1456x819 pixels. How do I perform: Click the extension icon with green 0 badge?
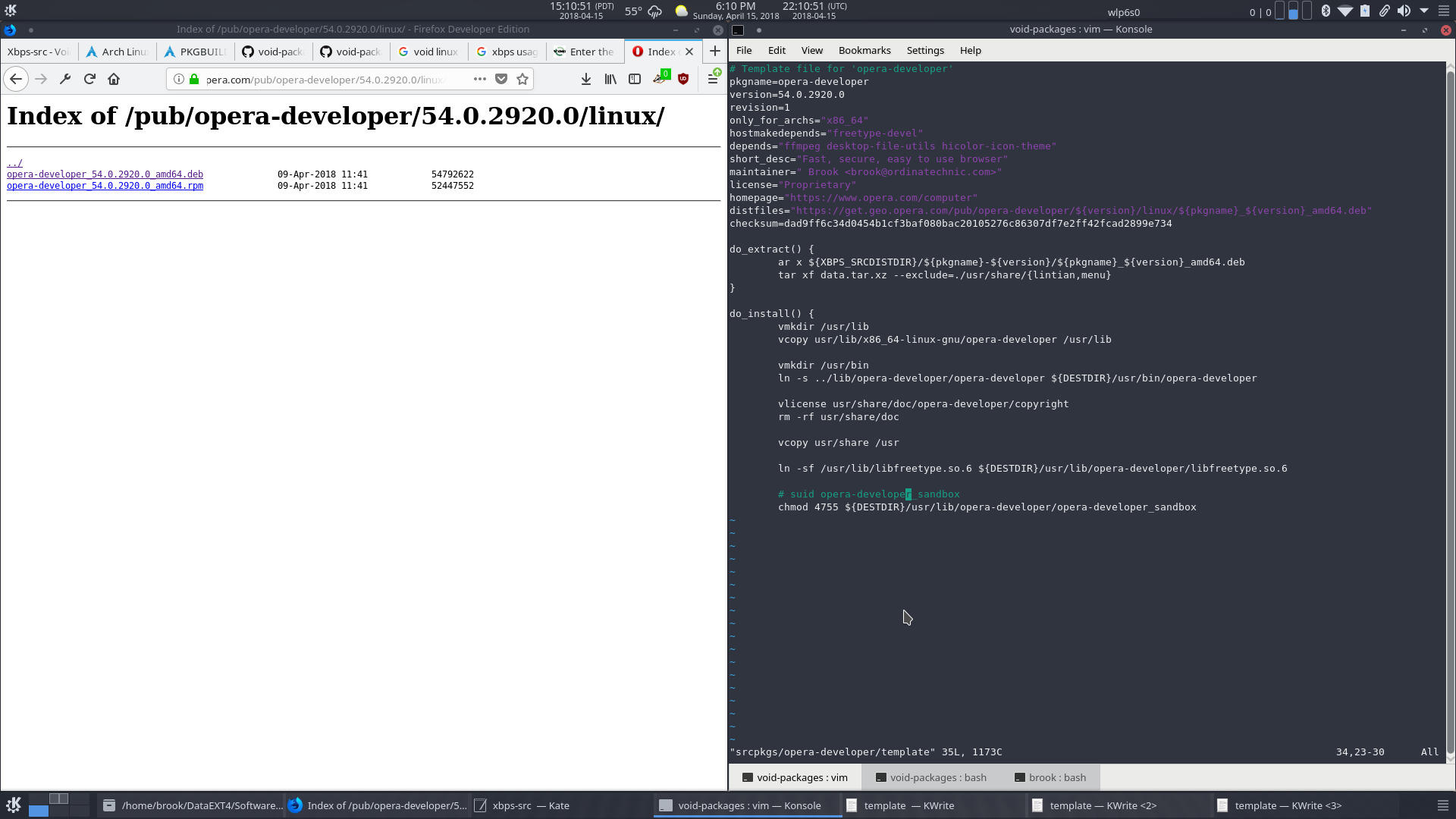point(661,77)
